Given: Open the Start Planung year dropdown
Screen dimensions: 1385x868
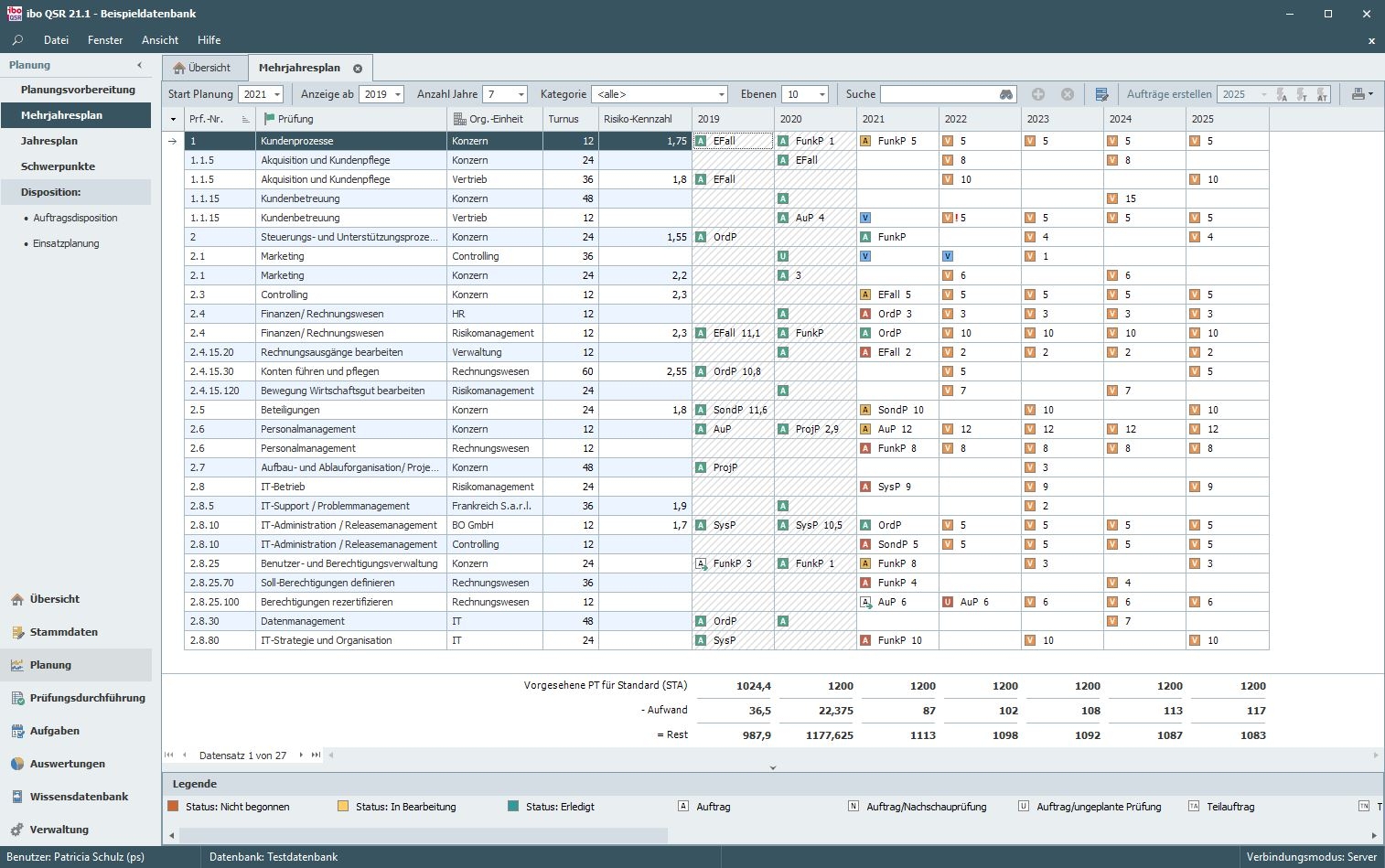Looking at the screenshot, I should coord(277,94).
